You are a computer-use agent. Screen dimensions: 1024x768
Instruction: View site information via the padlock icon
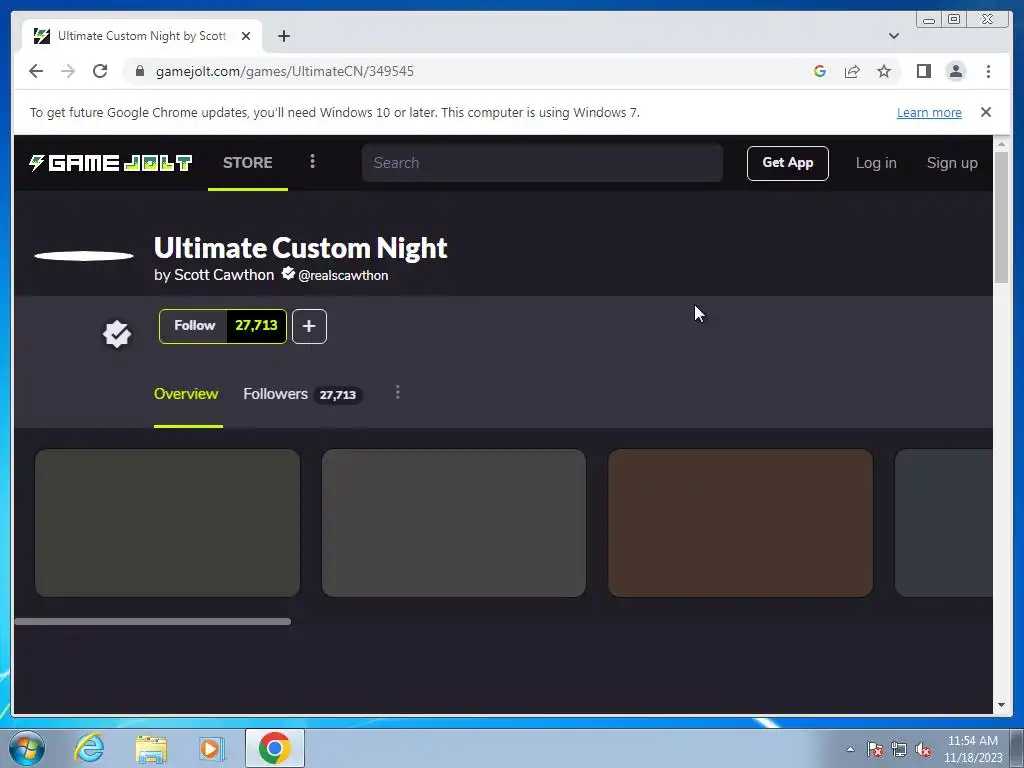pyautogui.click(x=140, y=71)
